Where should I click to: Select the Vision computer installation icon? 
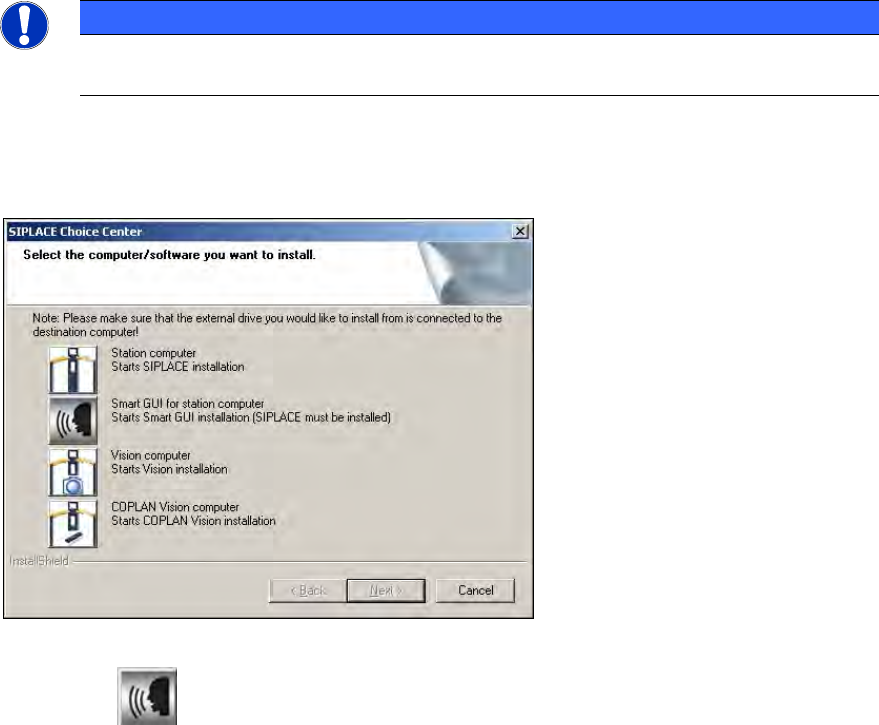point(73,472)
